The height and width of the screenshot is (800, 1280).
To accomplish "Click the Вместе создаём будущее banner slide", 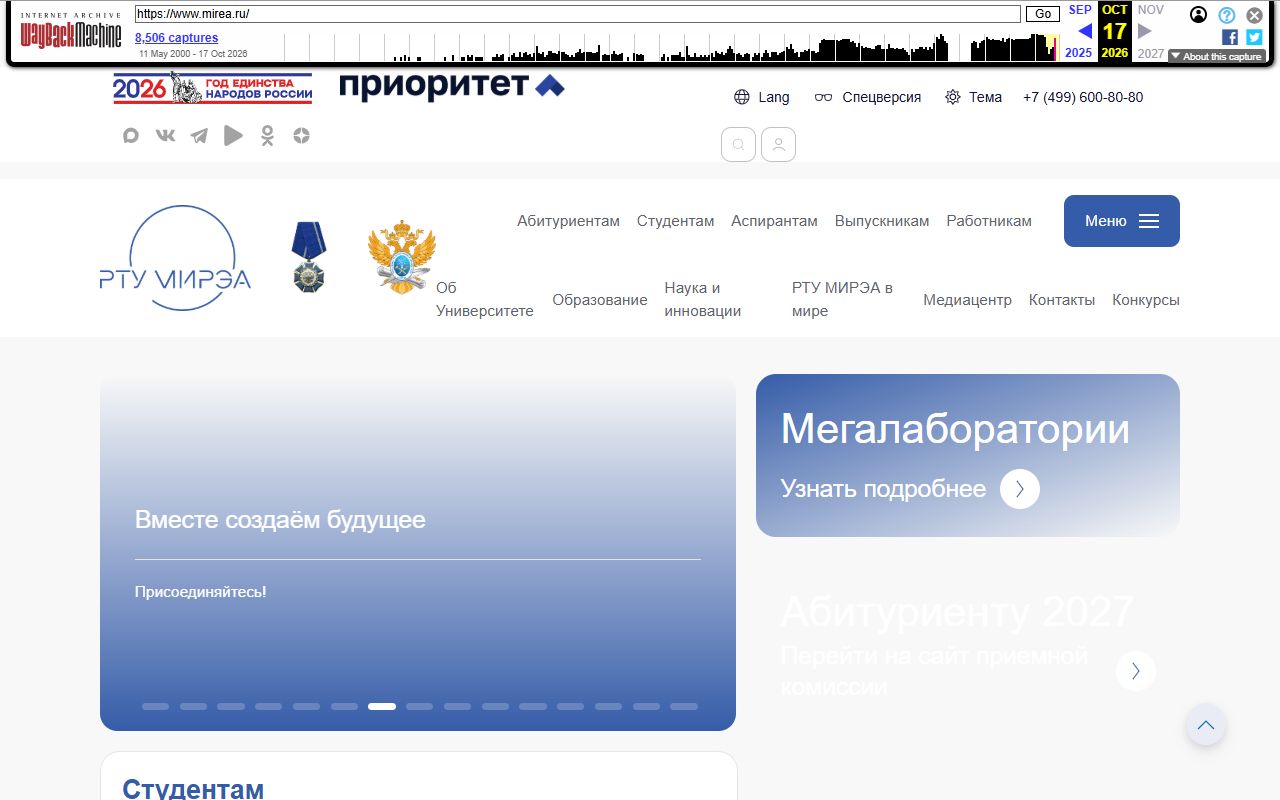I will click(418, 552).
